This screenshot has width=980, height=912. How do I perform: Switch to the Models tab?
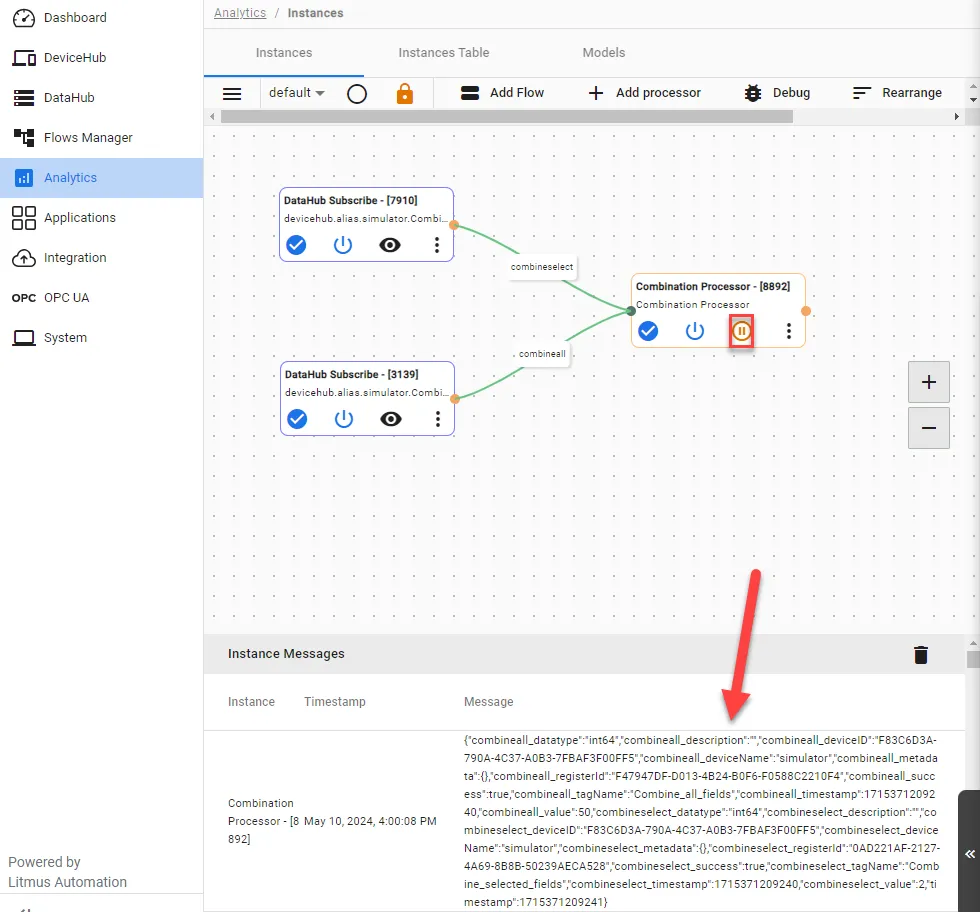(x=604, y=53)
